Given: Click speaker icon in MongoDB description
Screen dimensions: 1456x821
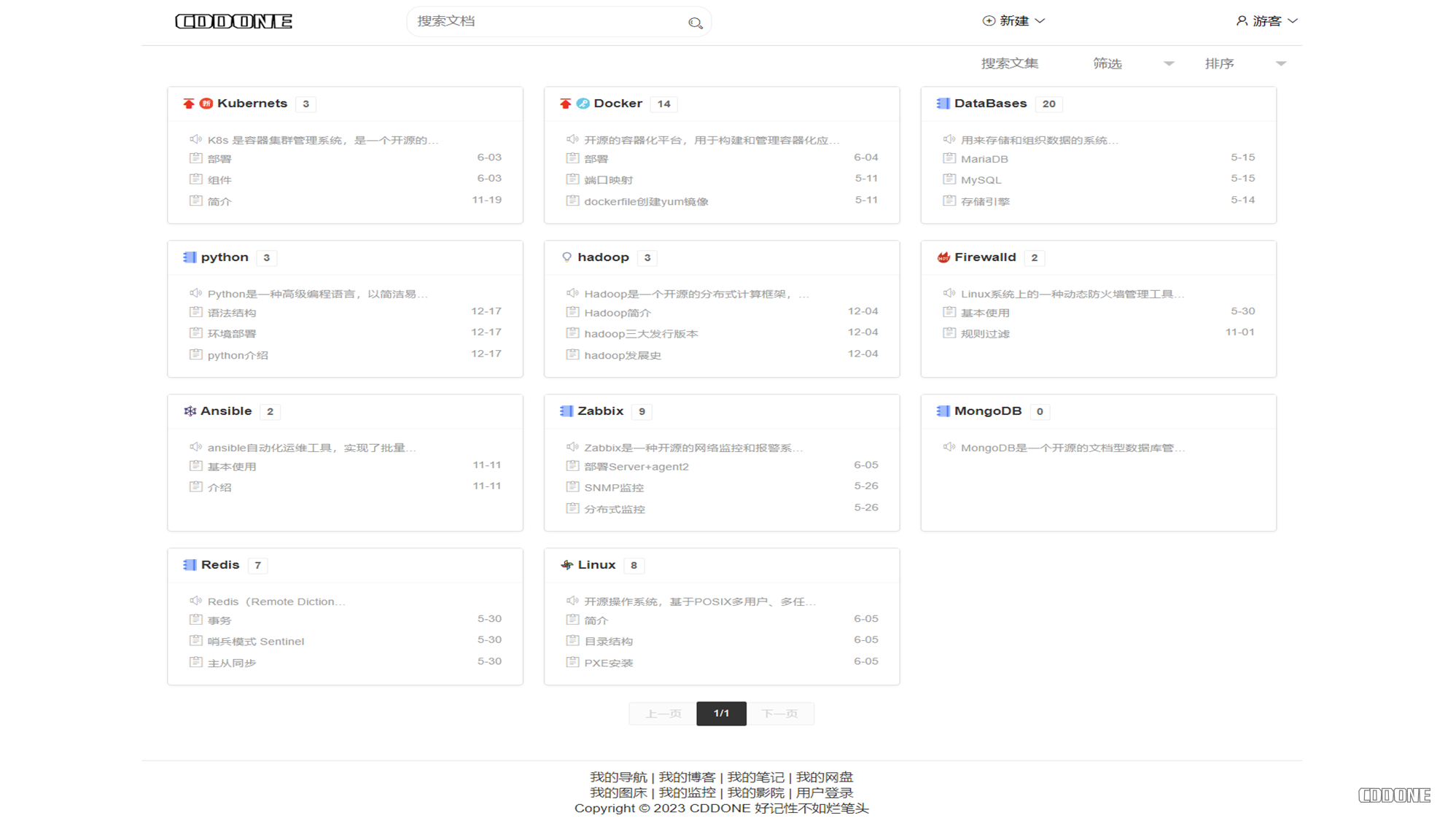Looking at the screenshot, I should click(949, 447).
